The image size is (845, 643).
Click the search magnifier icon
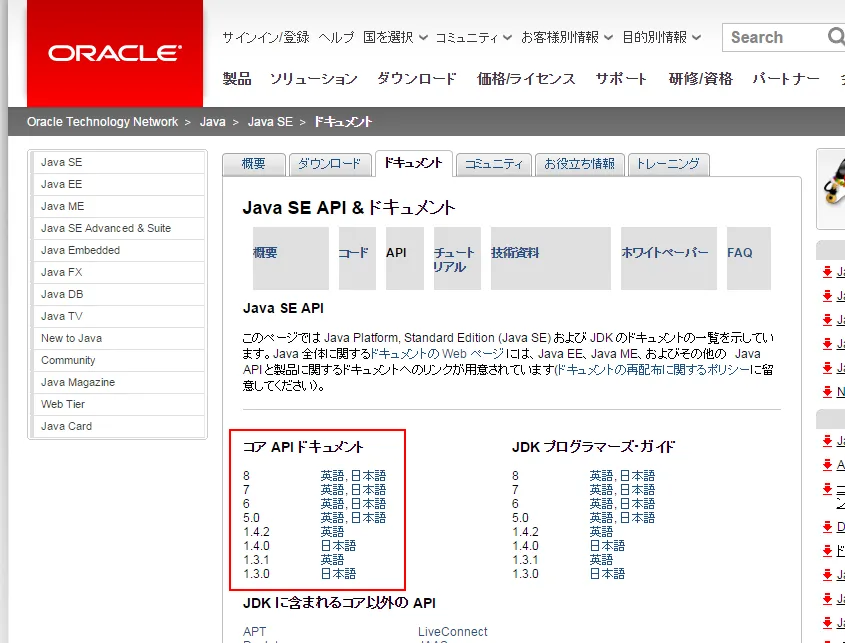click(x=836, y=37)
